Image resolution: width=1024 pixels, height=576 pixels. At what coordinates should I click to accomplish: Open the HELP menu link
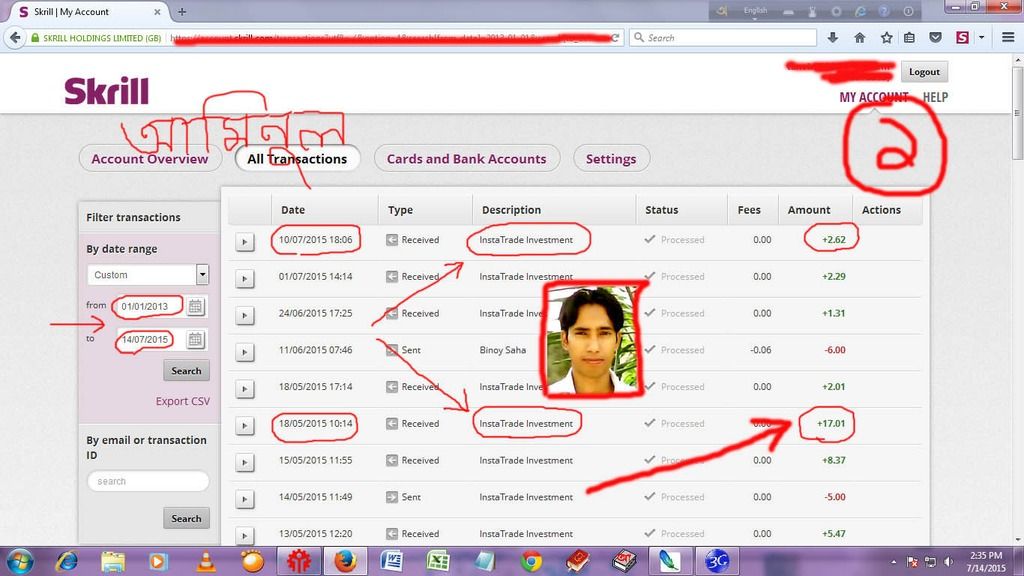click(935, 97)
